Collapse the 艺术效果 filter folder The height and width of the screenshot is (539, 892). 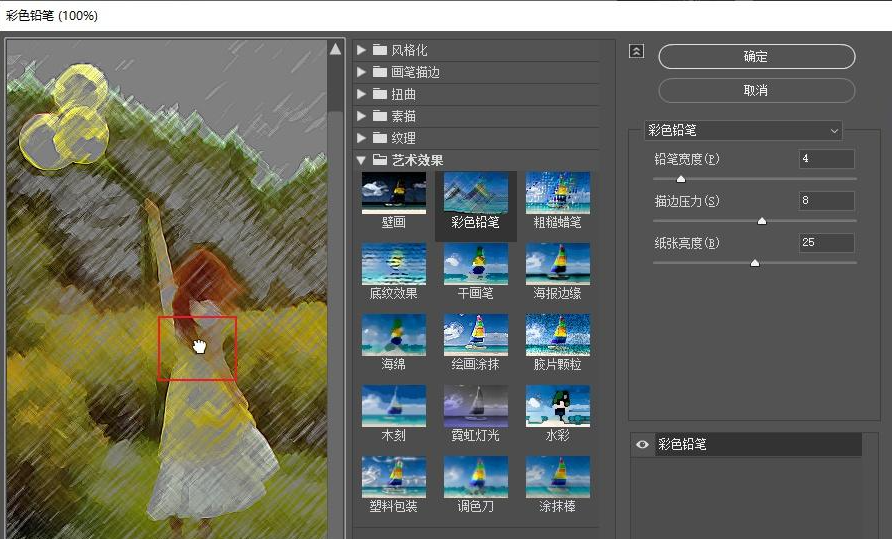(x=362, y=160)
